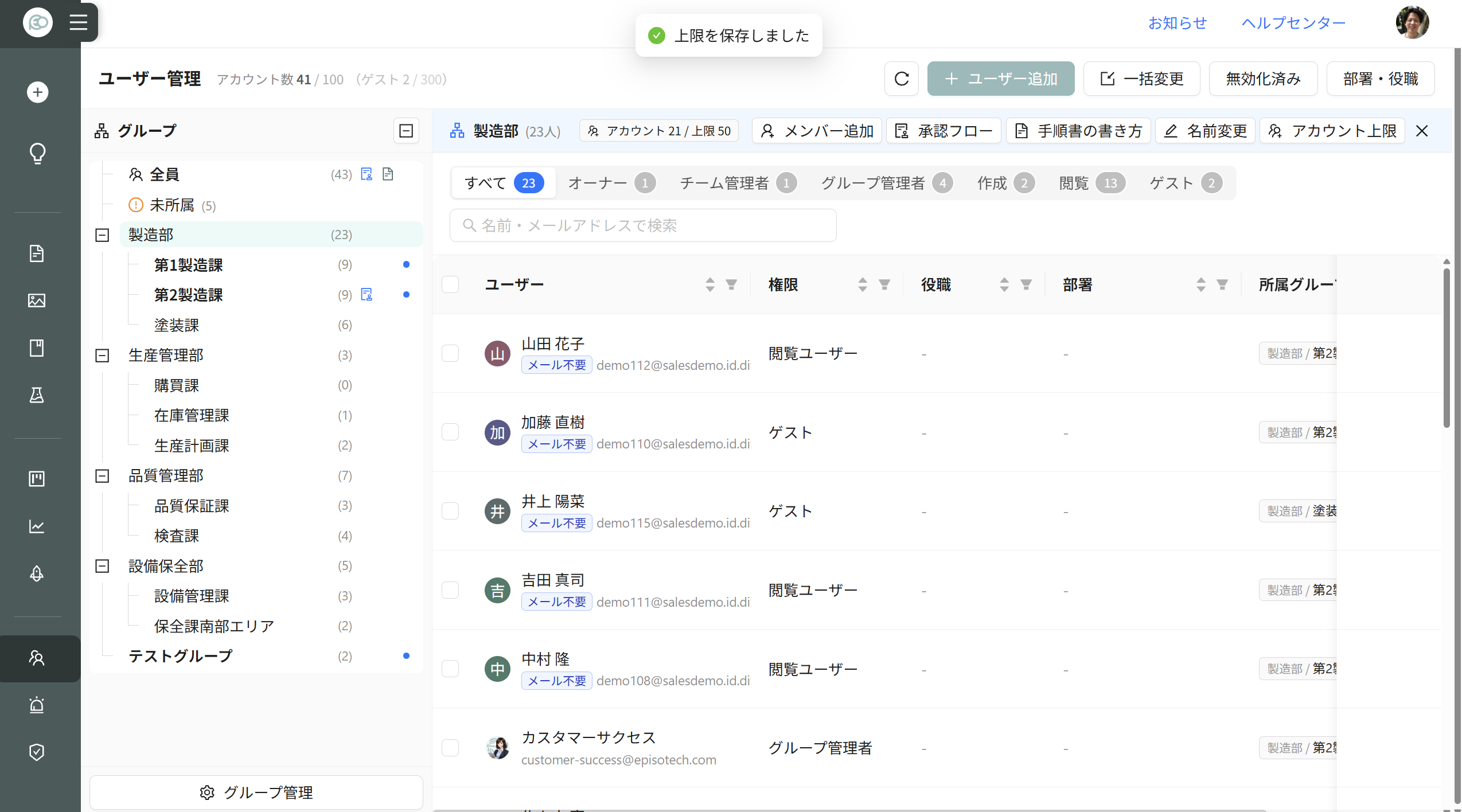The width and height of the screenshot is (1462, 812).
Task: Filter the 部署 column
Action: (1222, 284)
